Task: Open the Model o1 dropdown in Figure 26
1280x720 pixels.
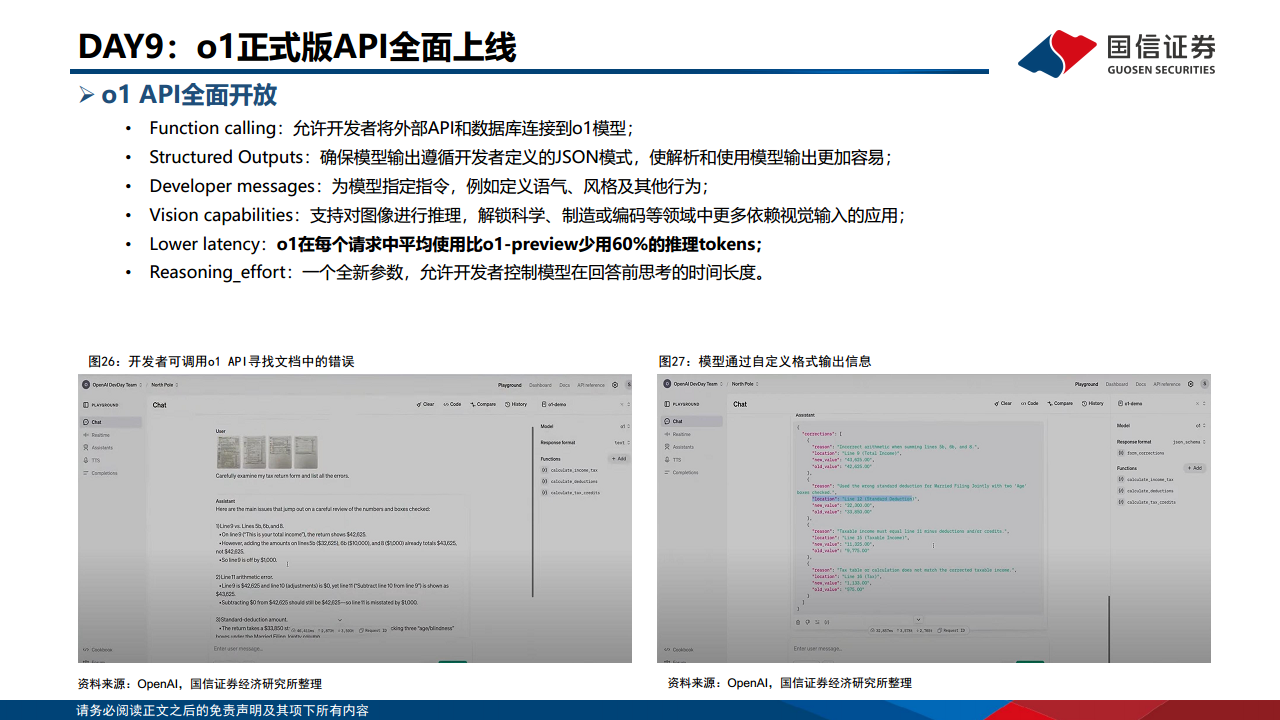Action: click(625, 426)
